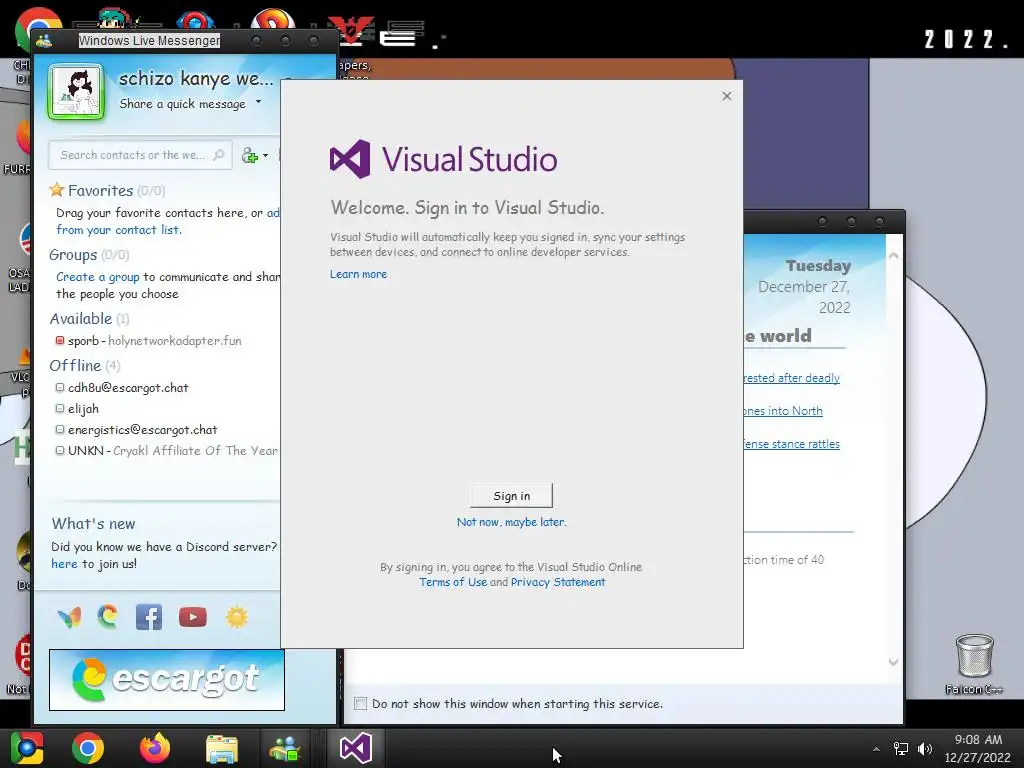The width and height of the screenshot is (1024, 768).
Task: Click the YouTube icon in Messenger
Action: 193,617
